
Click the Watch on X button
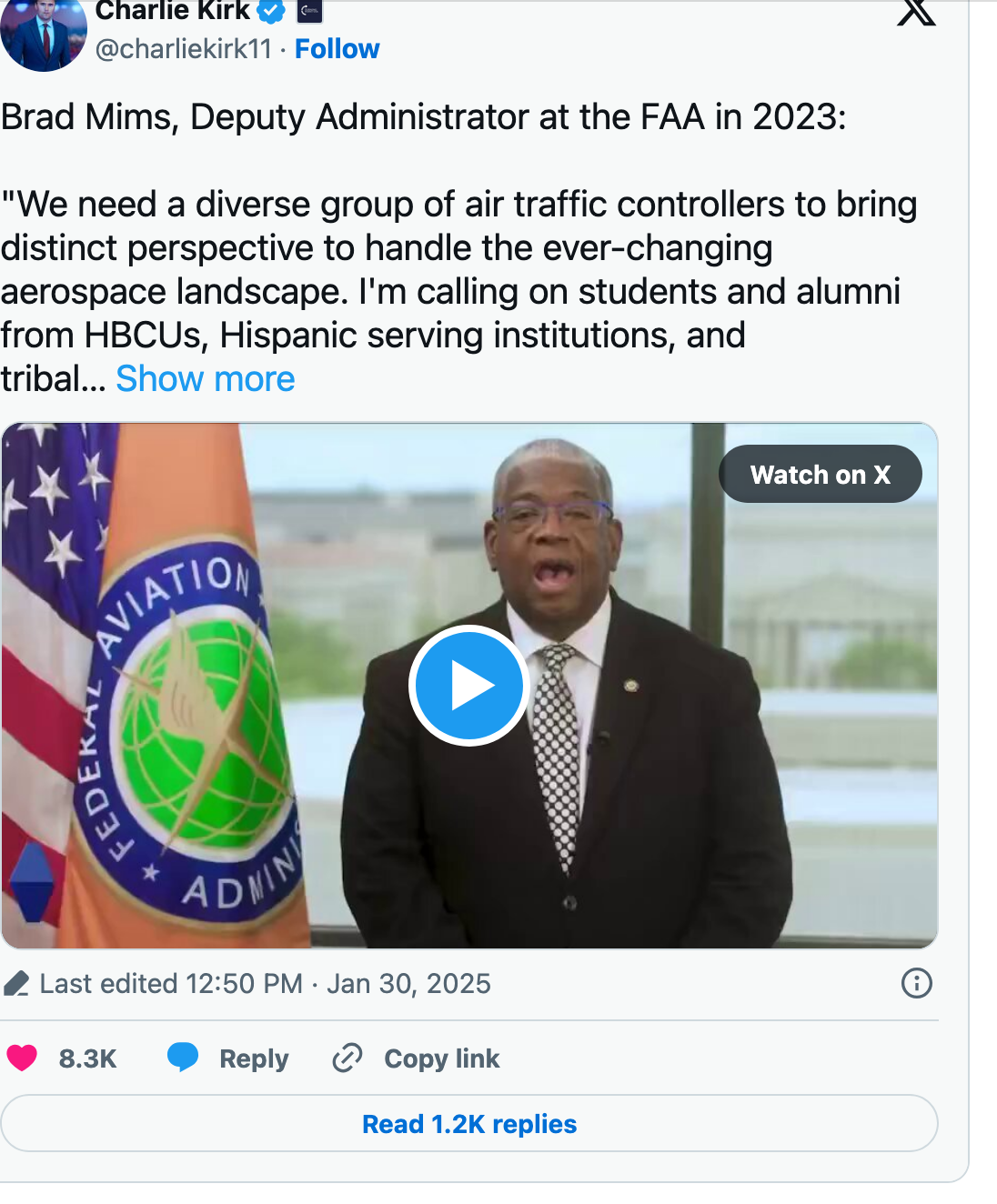click(820, 475)
